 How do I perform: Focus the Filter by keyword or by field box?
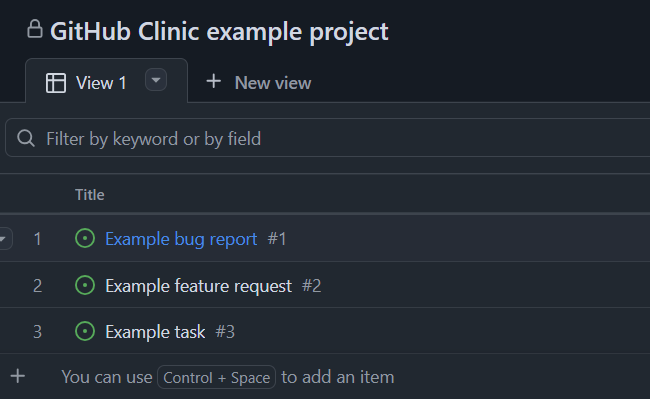(x=327, y=138)
